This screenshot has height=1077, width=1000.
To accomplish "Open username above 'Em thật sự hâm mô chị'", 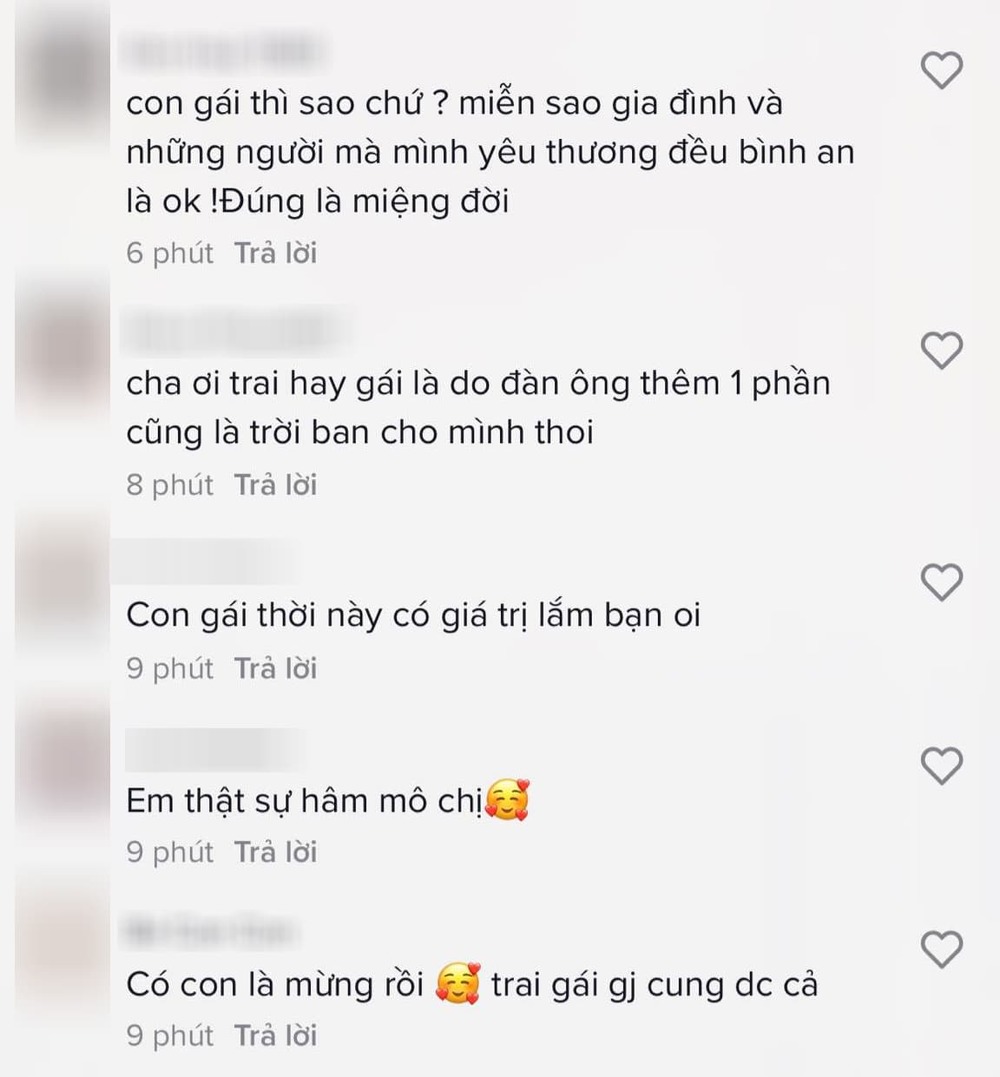I will (x=213, y=747).
